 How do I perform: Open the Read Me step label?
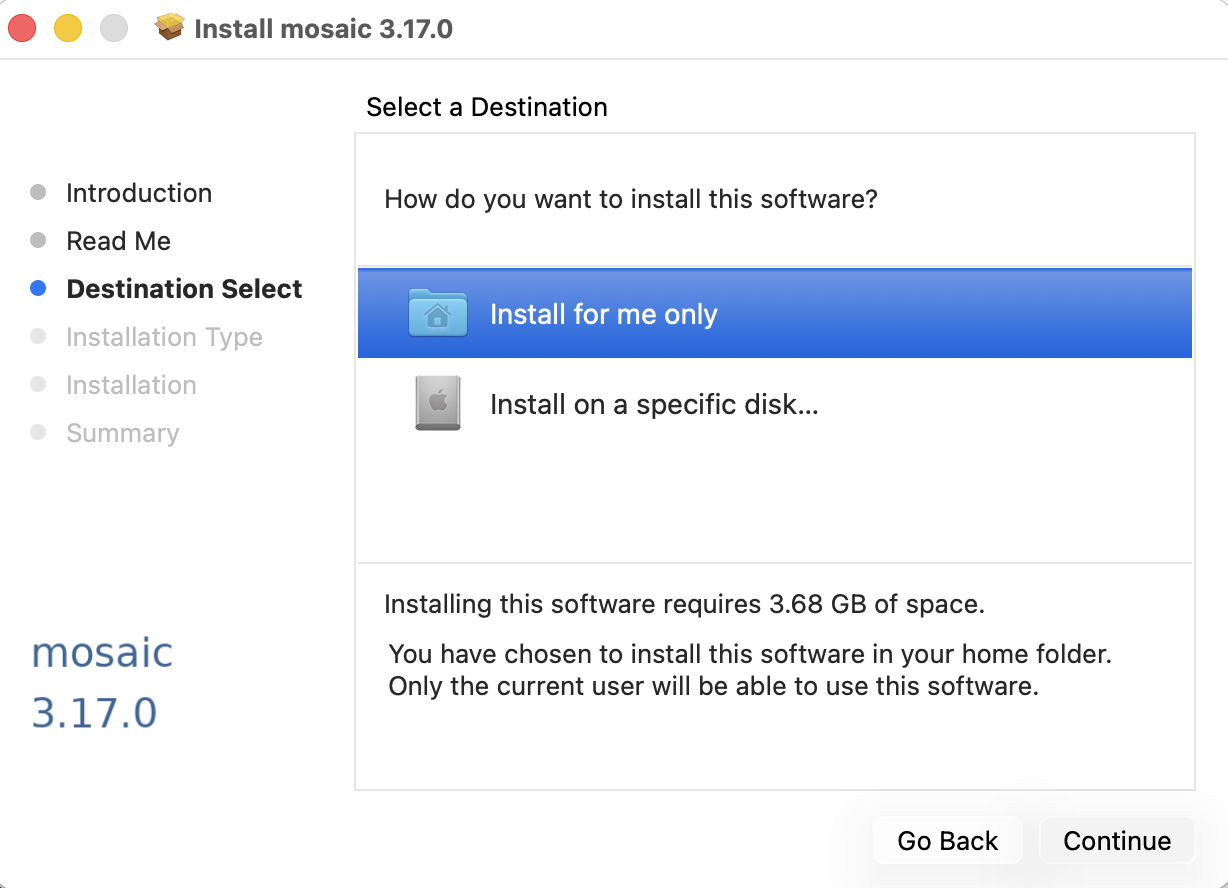tap(118, 241)
